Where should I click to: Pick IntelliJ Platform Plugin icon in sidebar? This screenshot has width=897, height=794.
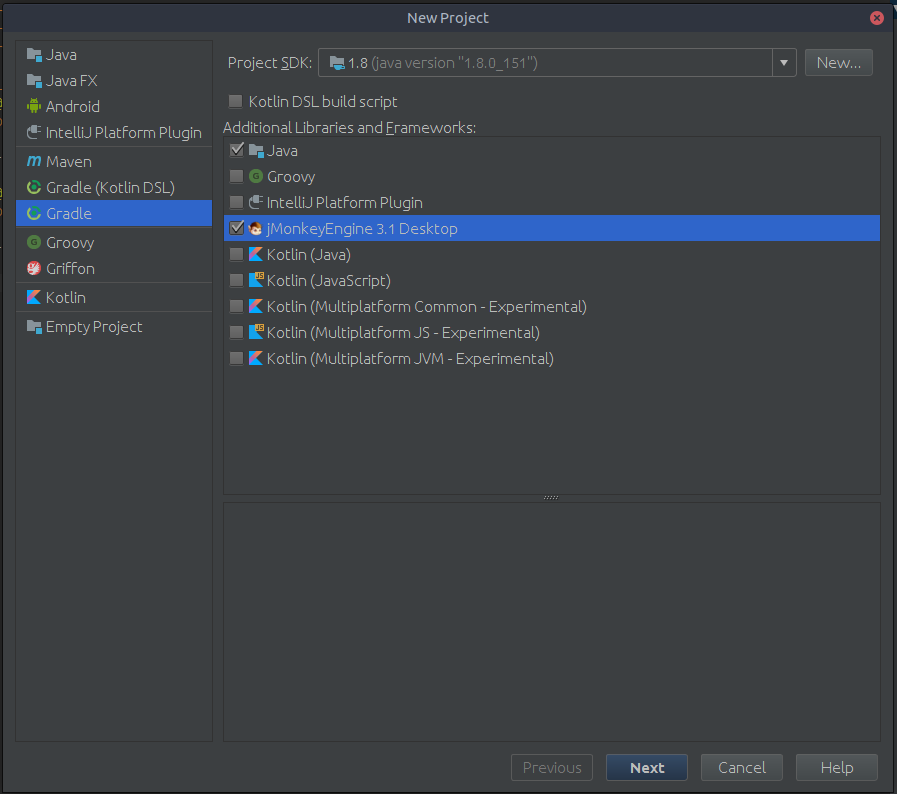point(34,133)
